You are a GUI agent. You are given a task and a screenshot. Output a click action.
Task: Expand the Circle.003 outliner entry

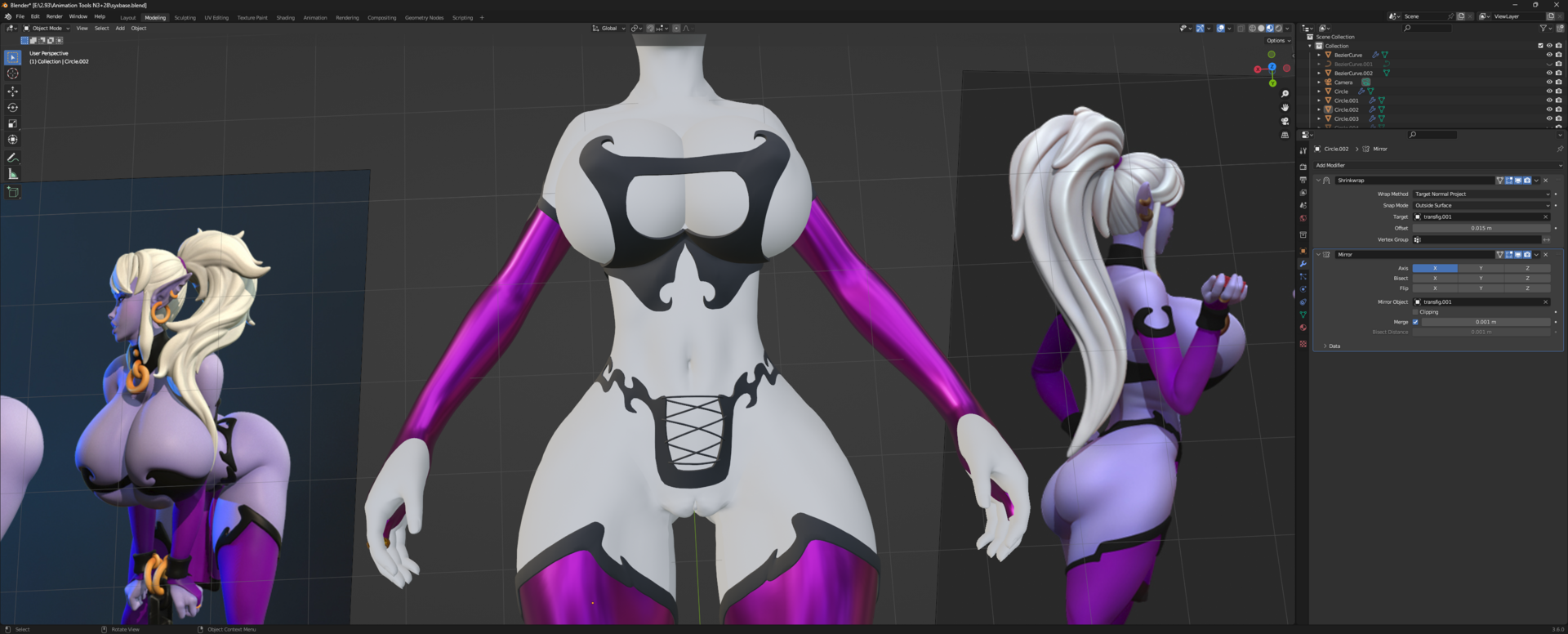coord(1319,119)
